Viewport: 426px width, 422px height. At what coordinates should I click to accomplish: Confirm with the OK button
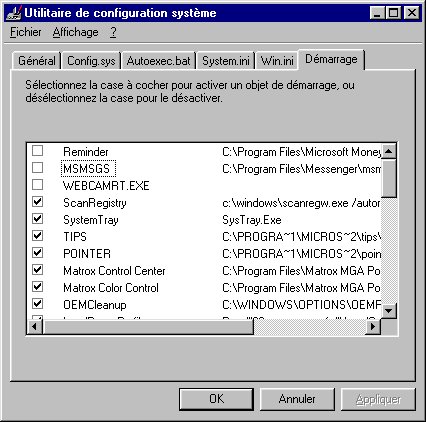[x=216, y=399]
